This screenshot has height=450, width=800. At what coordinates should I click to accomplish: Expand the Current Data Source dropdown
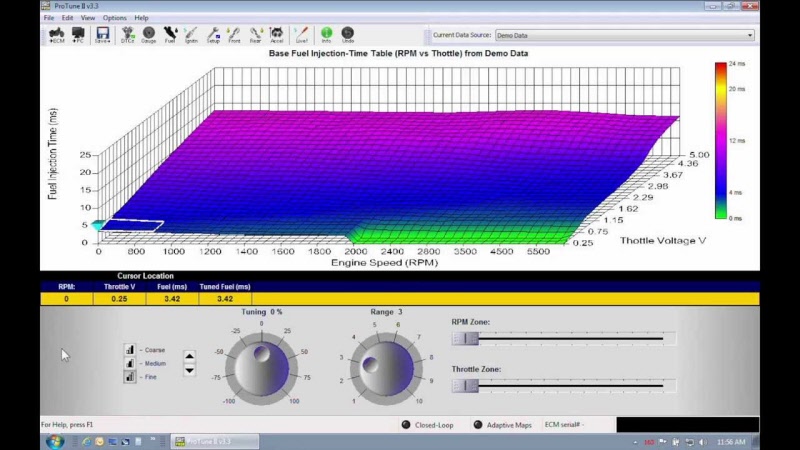click(x=750, y=35)
